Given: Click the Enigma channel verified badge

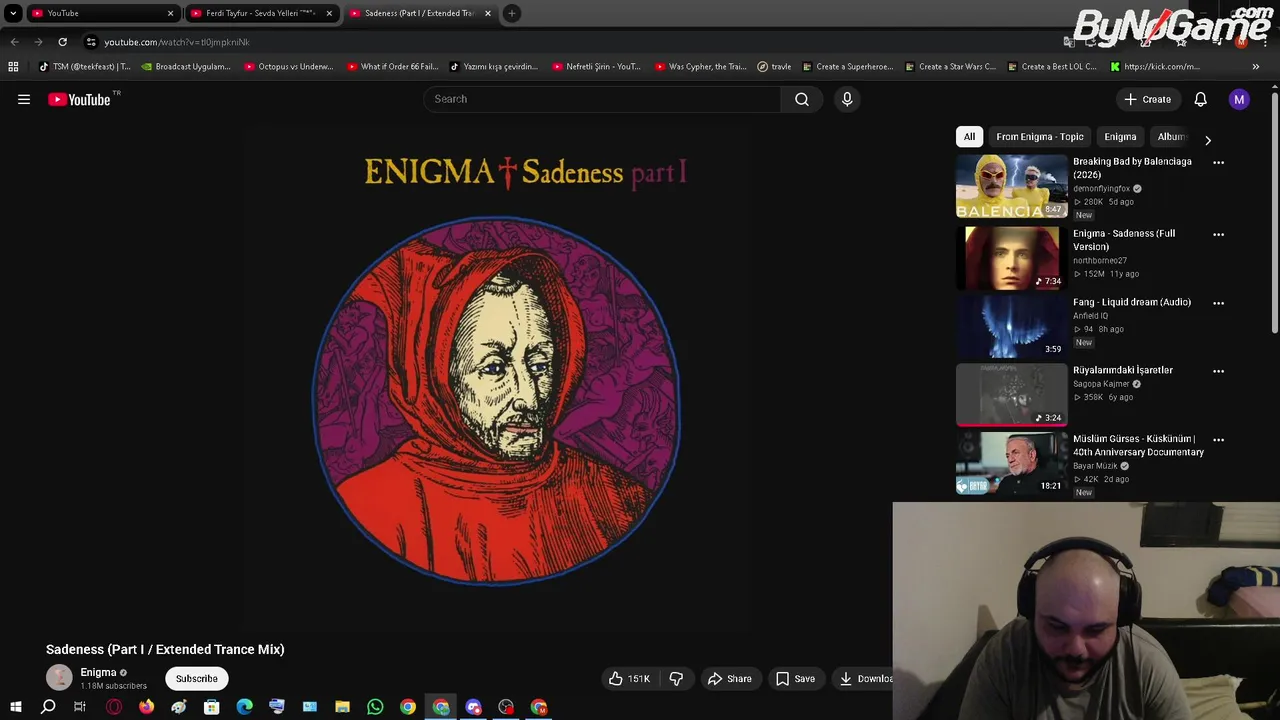Looking at the screenshot, I should [124, 673].
